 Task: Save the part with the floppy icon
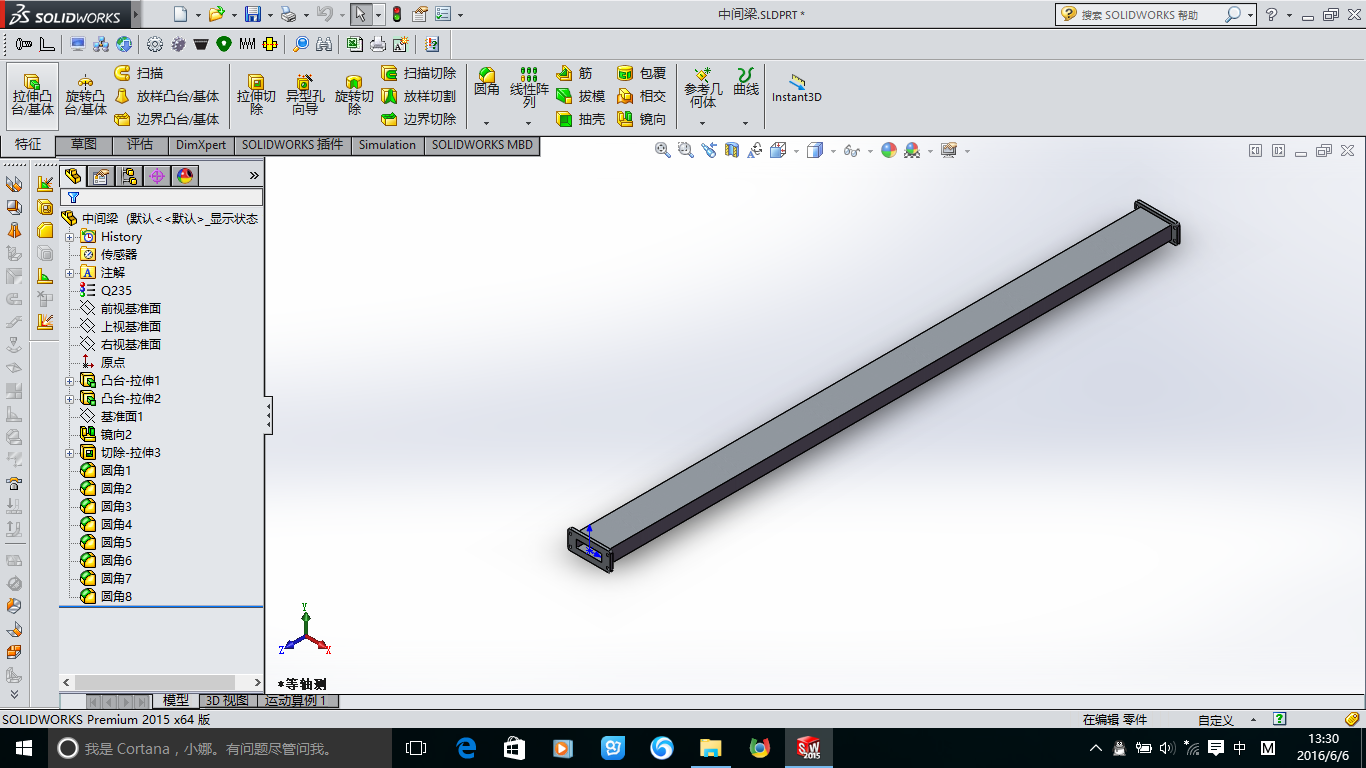pyautogui.click(x=253, y=14)
